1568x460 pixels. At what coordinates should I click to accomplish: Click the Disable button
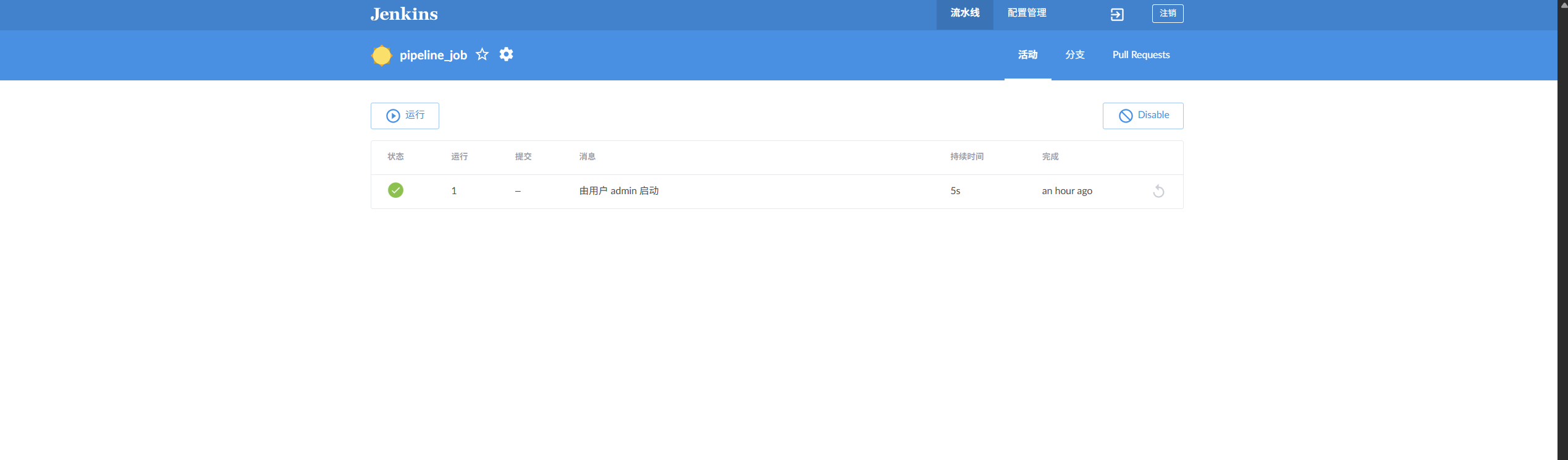tap(1143, 116)
